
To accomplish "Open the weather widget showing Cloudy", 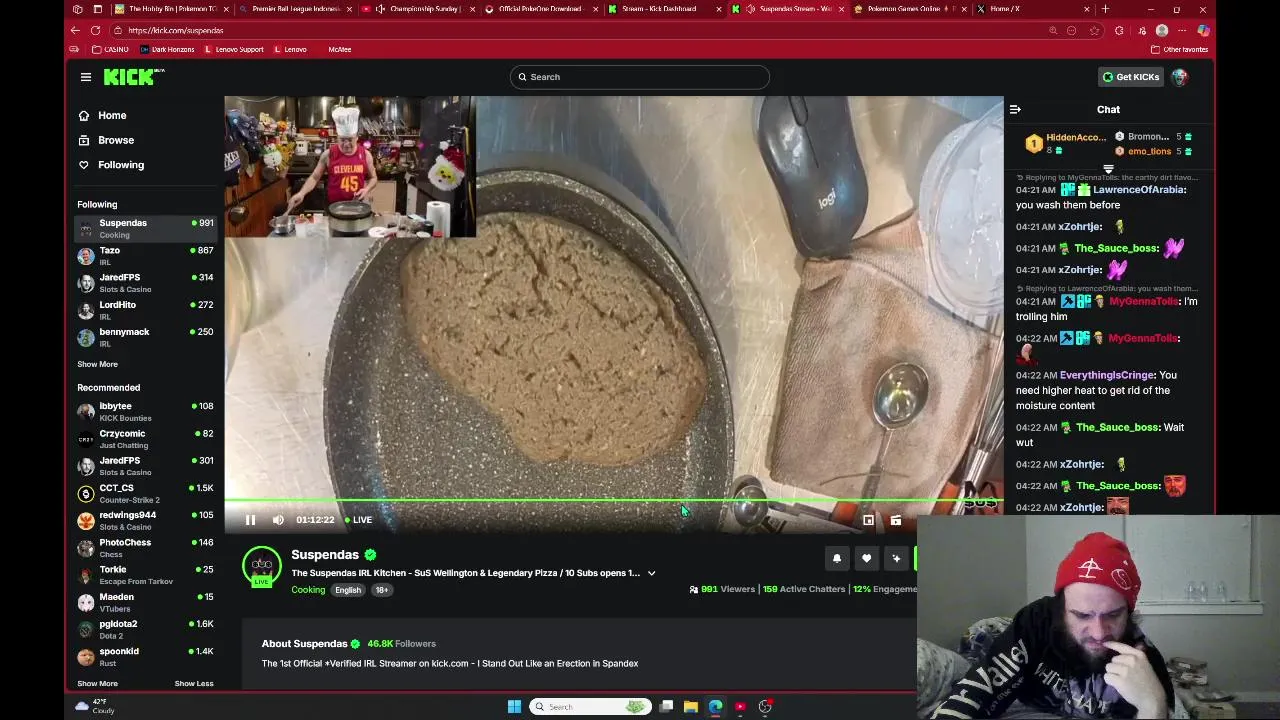I will (97, 706).
